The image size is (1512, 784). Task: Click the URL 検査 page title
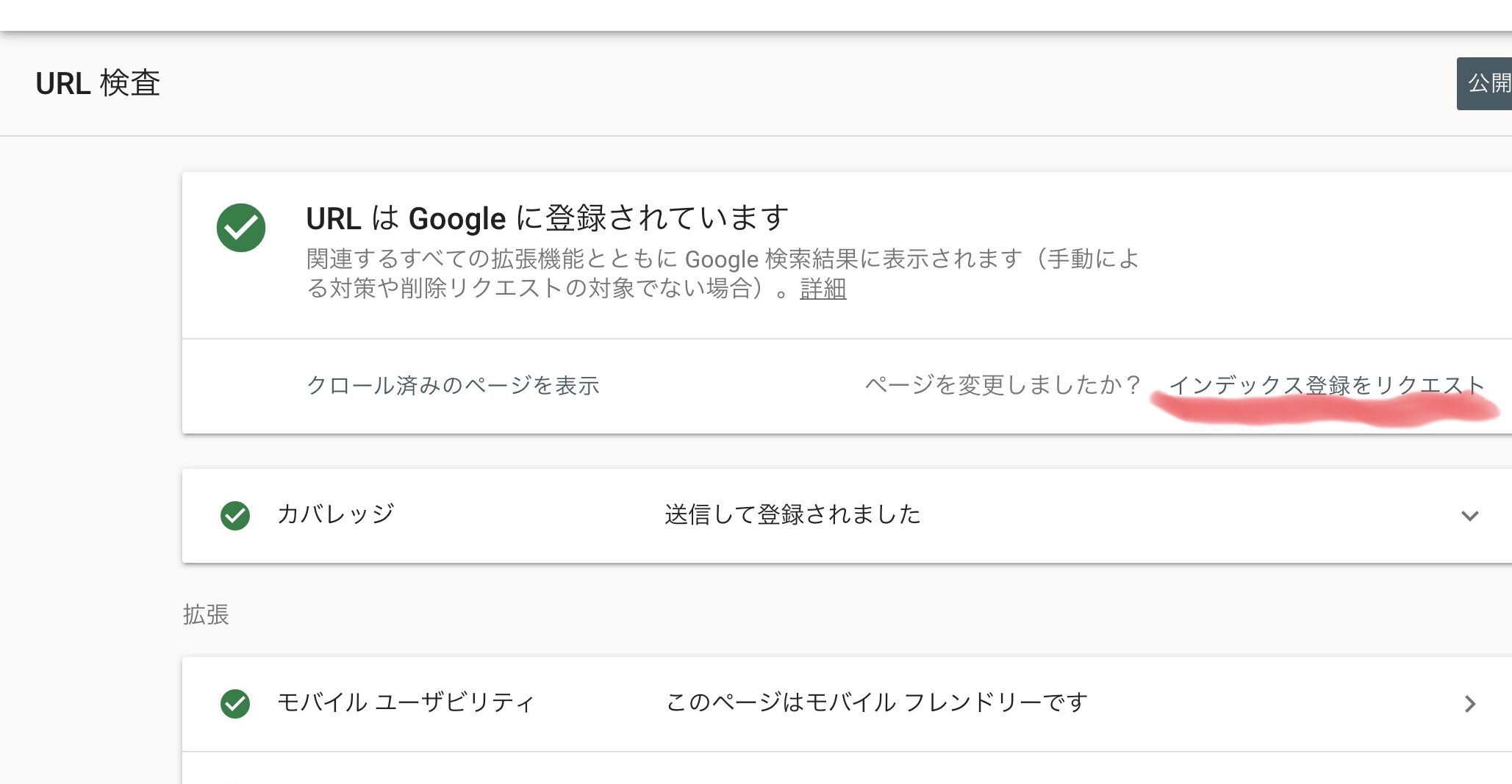click(98, 83)
